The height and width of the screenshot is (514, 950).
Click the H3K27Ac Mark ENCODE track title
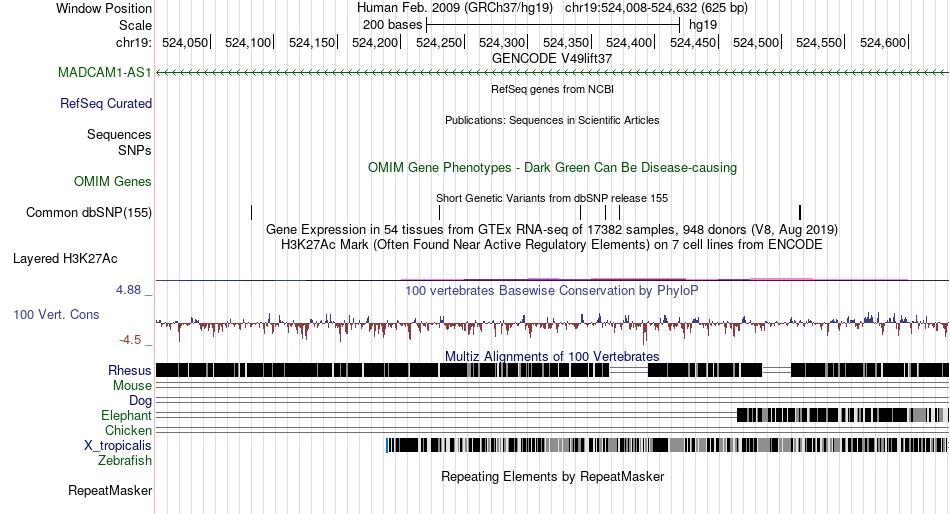tap(552, 245)
